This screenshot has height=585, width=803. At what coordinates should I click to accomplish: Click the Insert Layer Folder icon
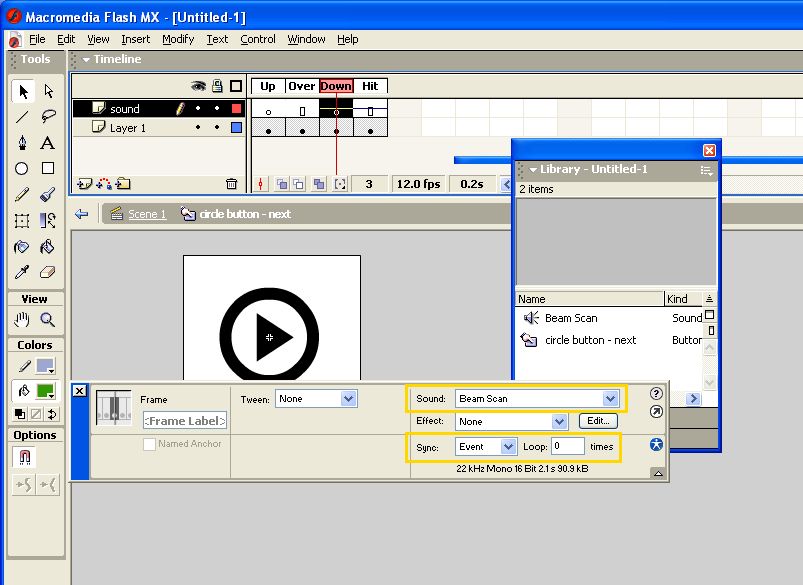pyautogui.click(x=123, y=183)
